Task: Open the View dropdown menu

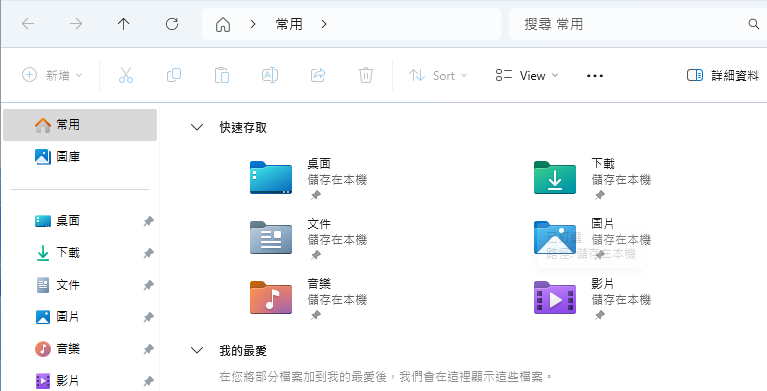Action: 526,75
